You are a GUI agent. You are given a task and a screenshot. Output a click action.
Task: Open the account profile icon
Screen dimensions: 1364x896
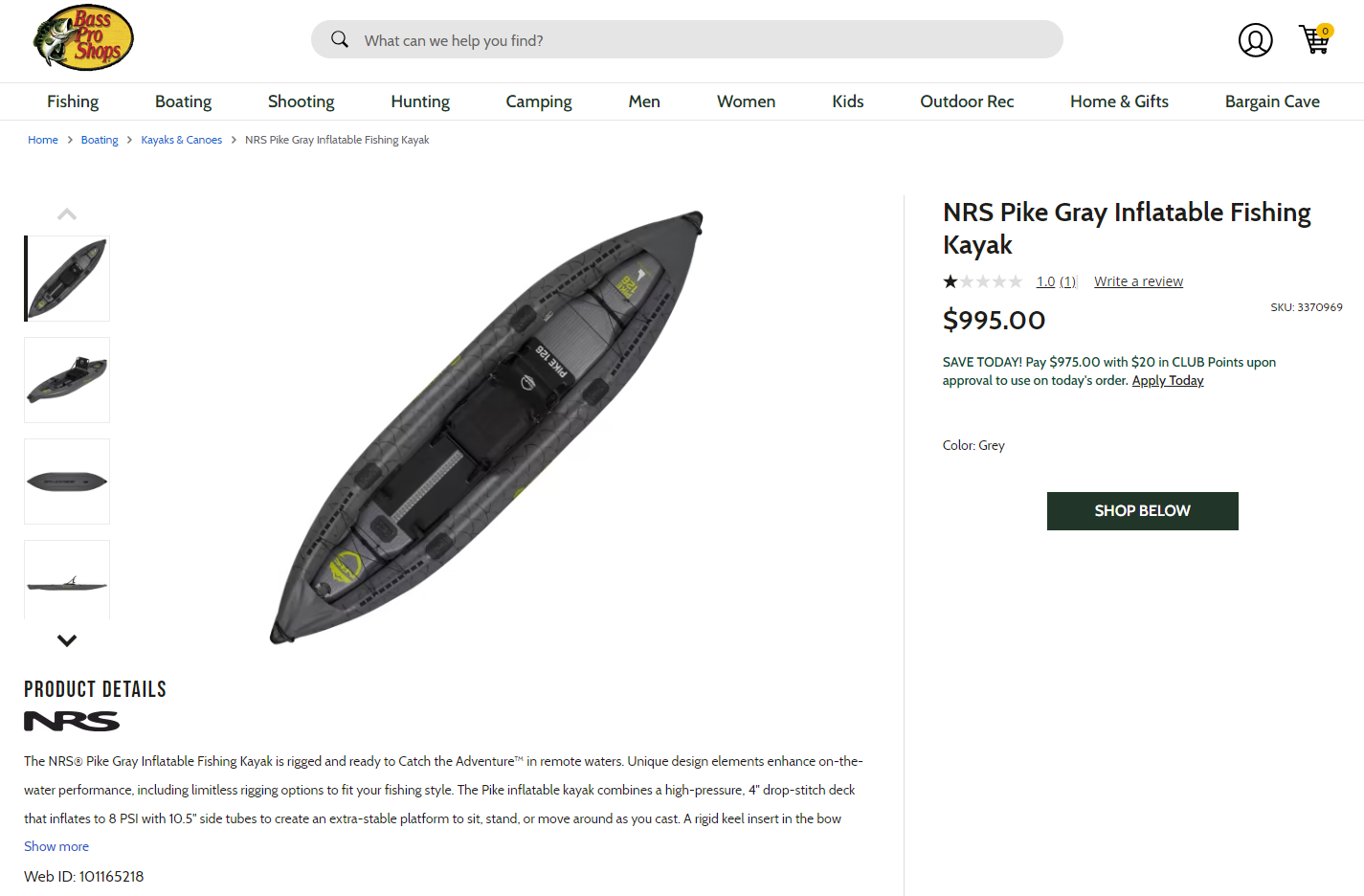coord(1255,40)
